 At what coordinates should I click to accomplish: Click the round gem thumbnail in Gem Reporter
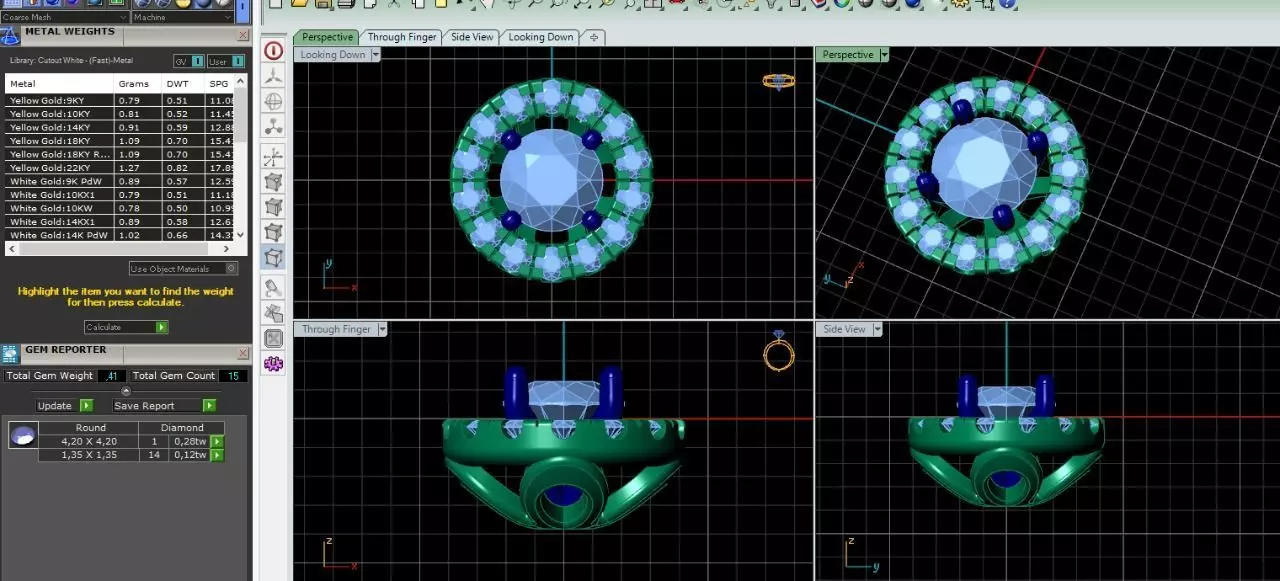point(23,434)
